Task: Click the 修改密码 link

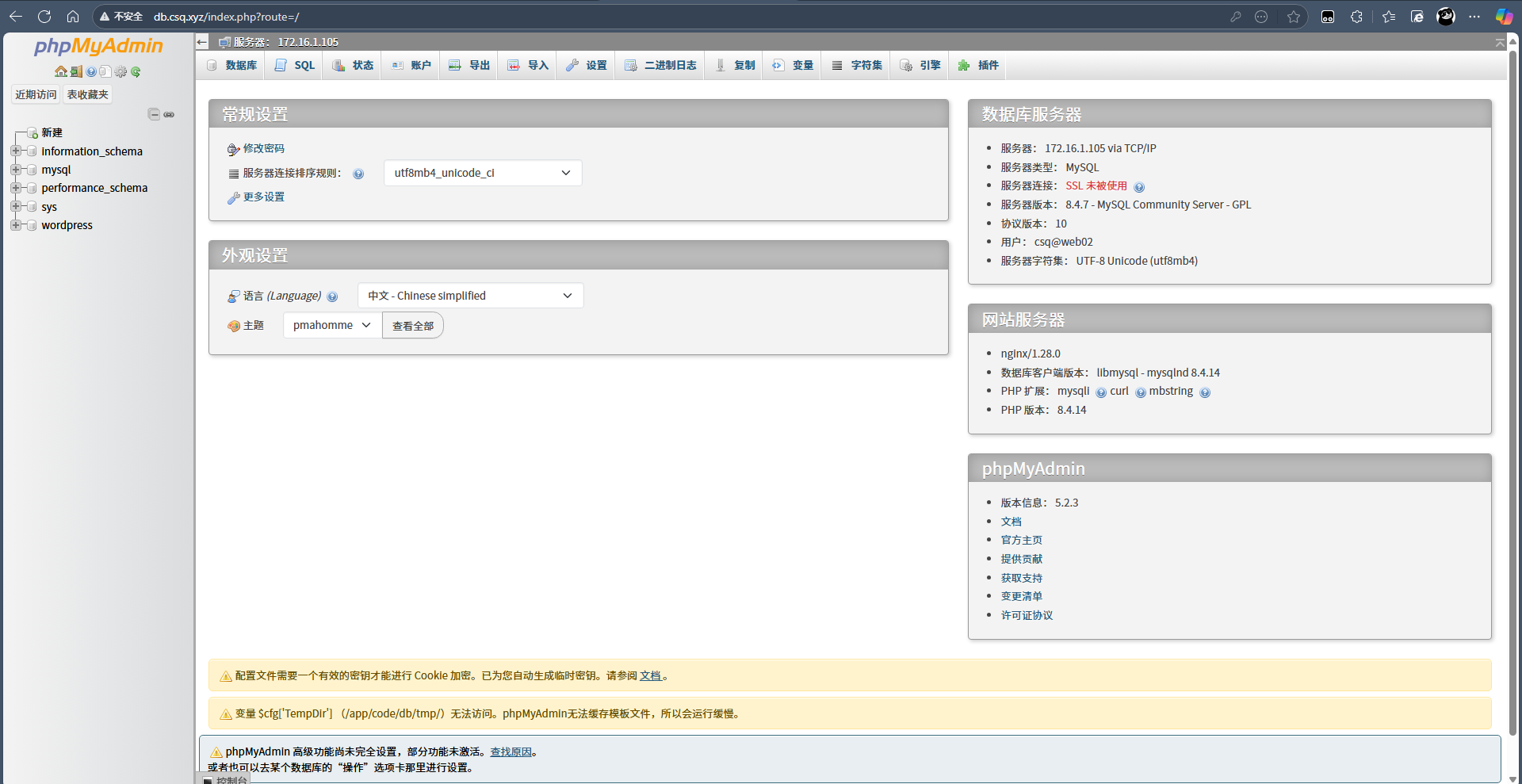Action: pyautogui.click(x=263, y=148)
